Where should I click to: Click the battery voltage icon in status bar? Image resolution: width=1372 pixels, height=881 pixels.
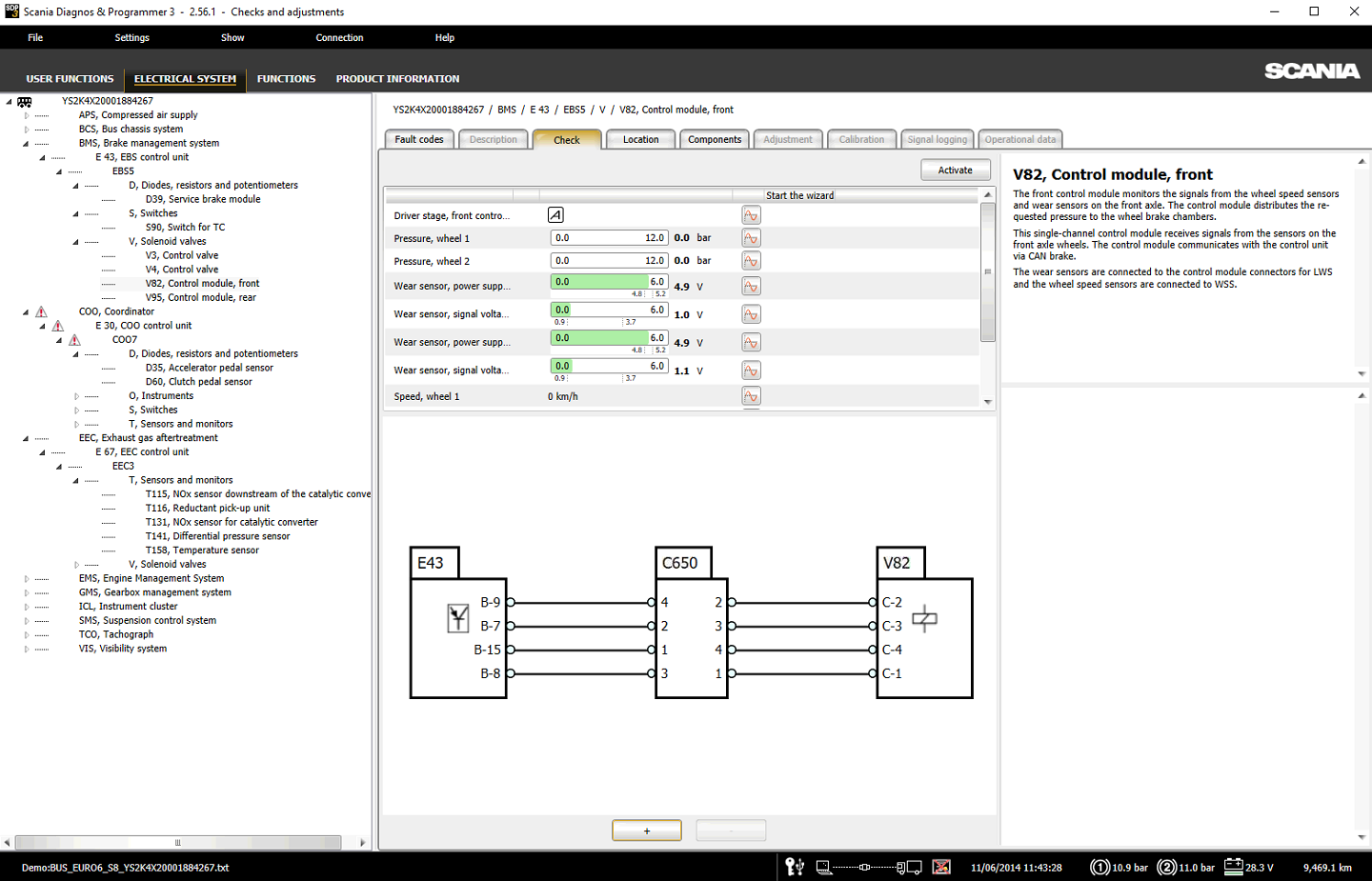click(1233, 867)
